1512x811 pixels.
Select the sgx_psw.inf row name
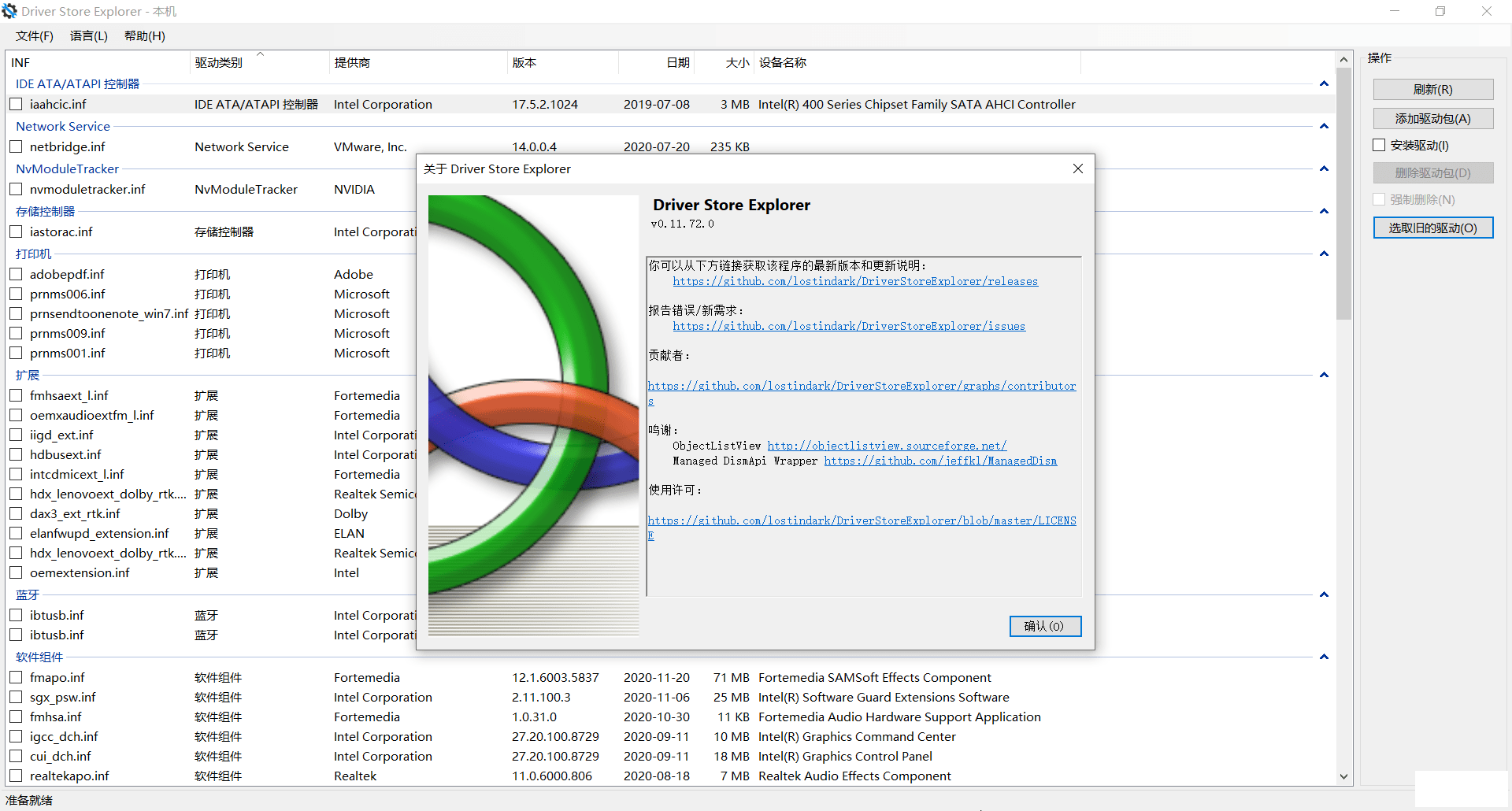coord(63,697)
